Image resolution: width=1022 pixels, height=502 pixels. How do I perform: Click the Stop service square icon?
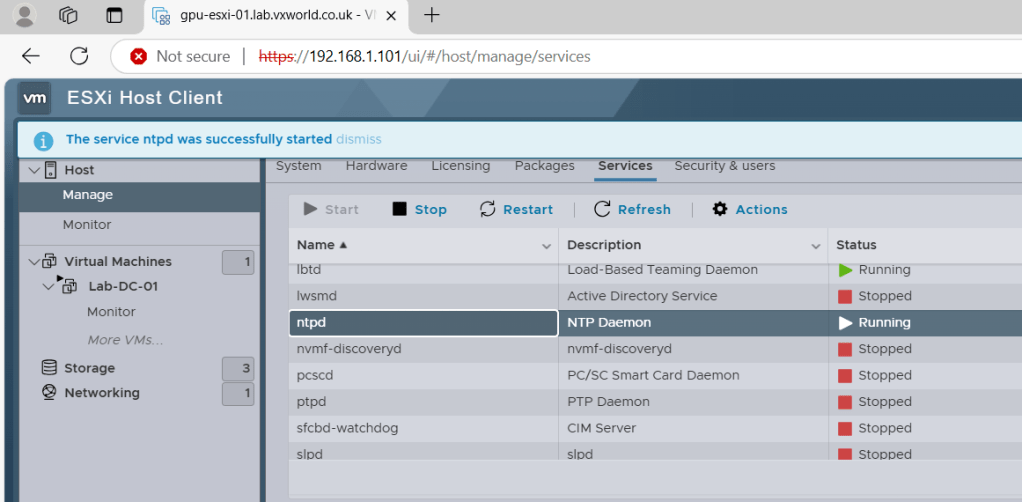(400, 209)
